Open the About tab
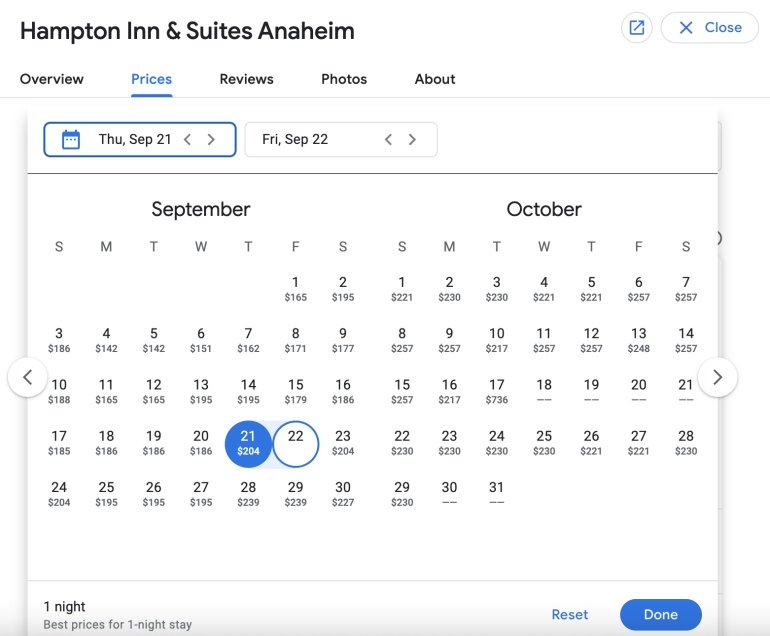 click(x=435, y=79)
